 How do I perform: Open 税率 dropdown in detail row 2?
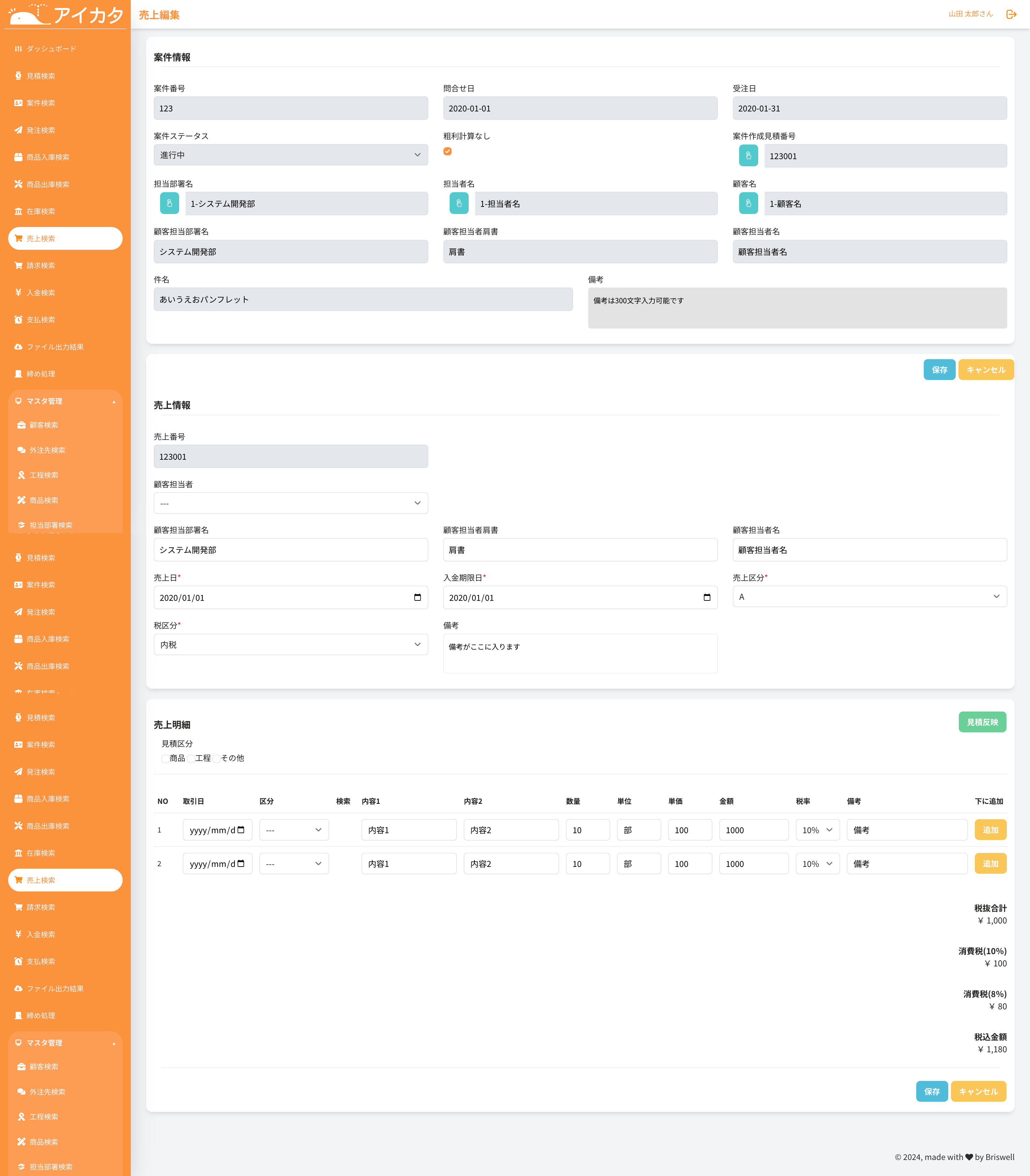click(x=817, y=864)
